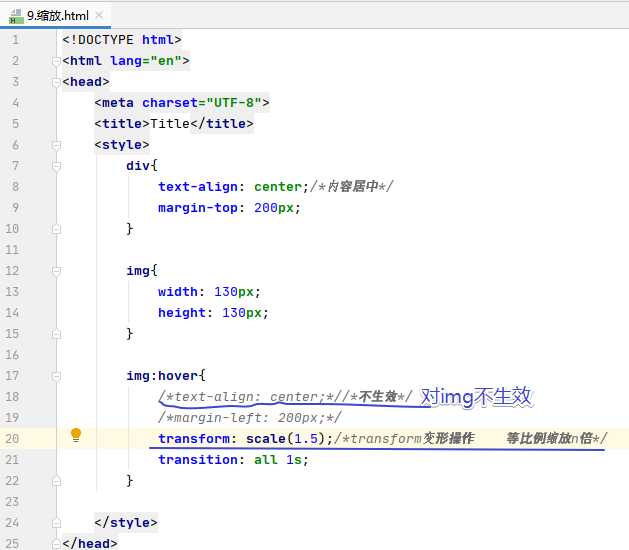The height and width of the screenshot is (550, 629).
Task: Click the fold end marker at line 22
Action: (56, 481)
